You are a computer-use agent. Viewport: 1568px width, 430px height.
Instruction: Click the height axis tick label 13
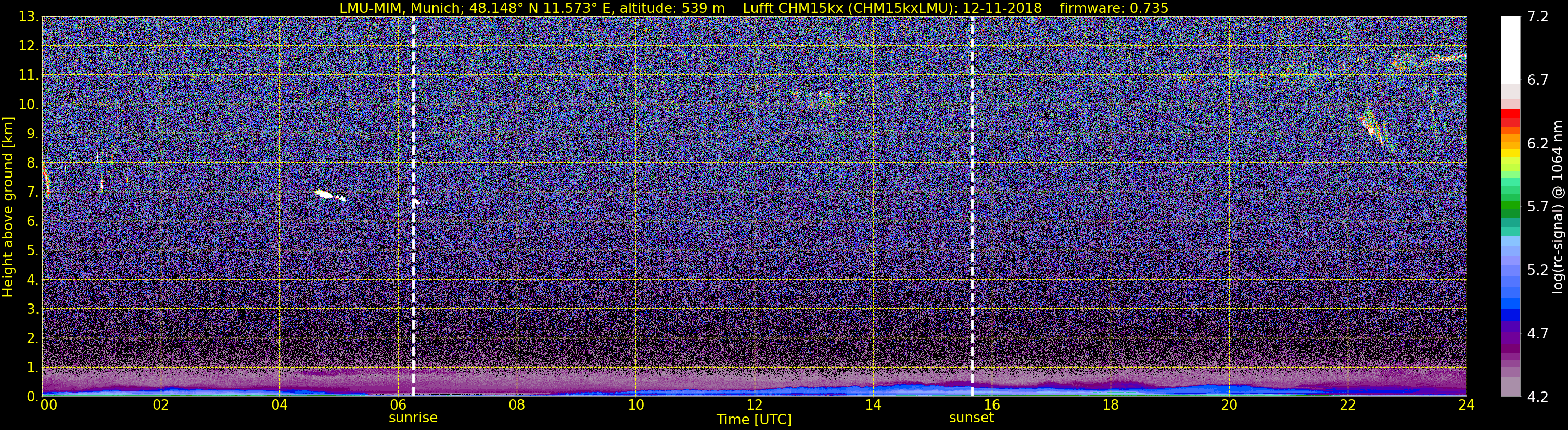pyautogui.click(x=29, y=17)
